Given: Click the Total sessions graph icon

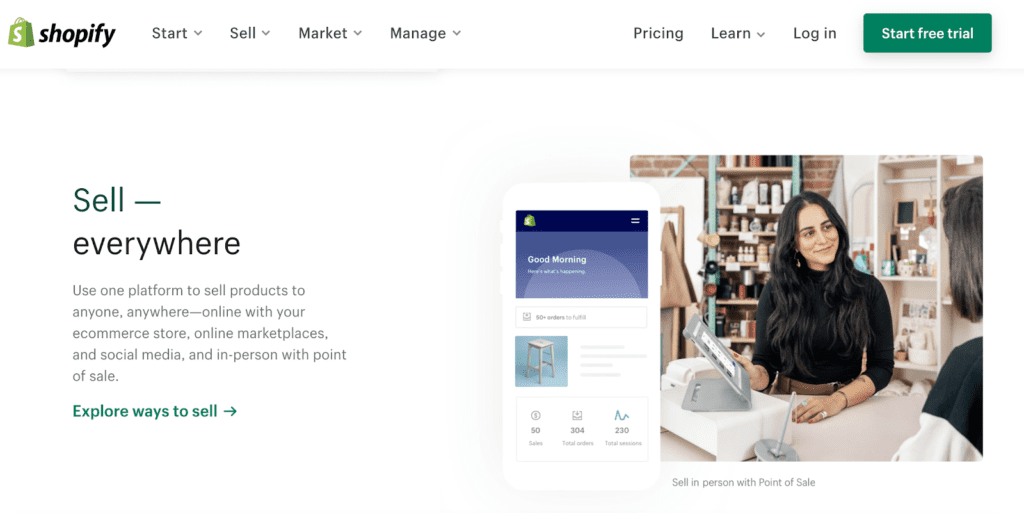Looking at the screenshot, I should point(622,415).
